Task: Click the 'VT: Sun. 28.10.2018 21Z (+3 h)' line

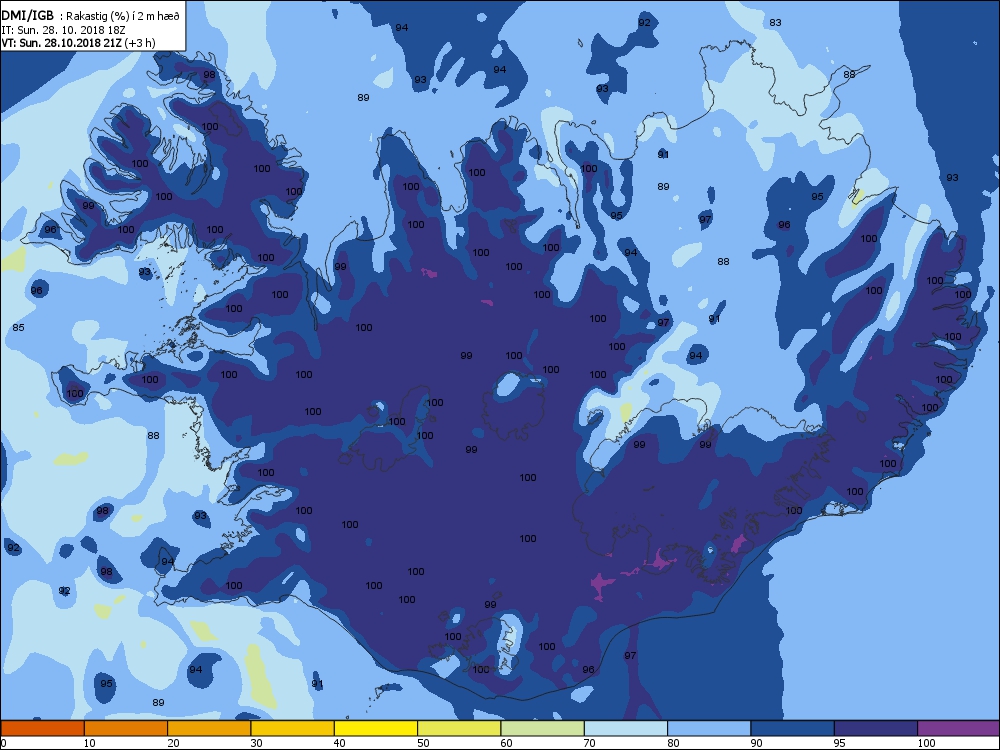Action: 78,43
